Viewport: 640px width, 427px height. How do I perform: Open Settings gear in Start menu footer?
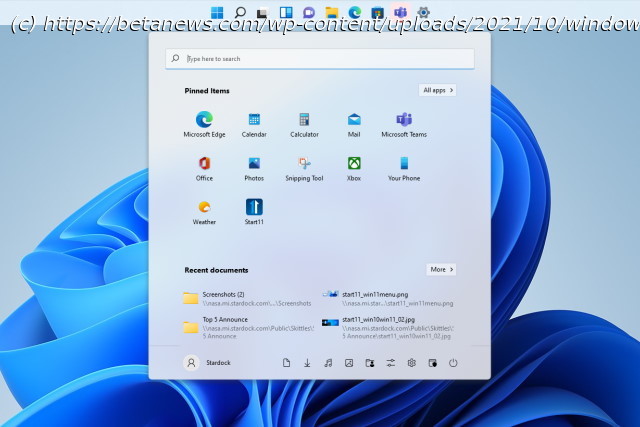pyautogui.click(x=411, y=363)
